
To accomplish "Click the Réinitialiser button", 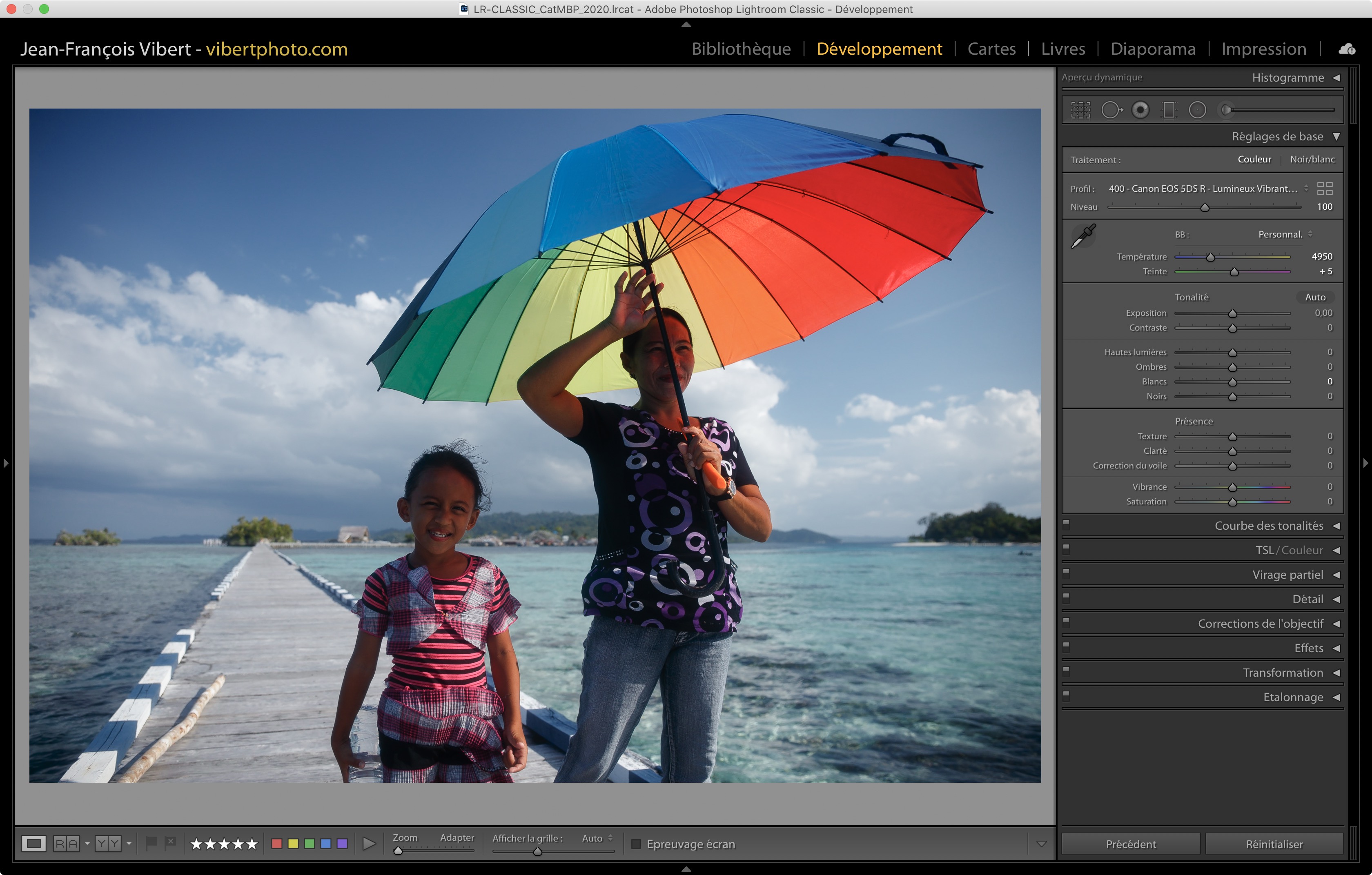I will pos(1274,844).
